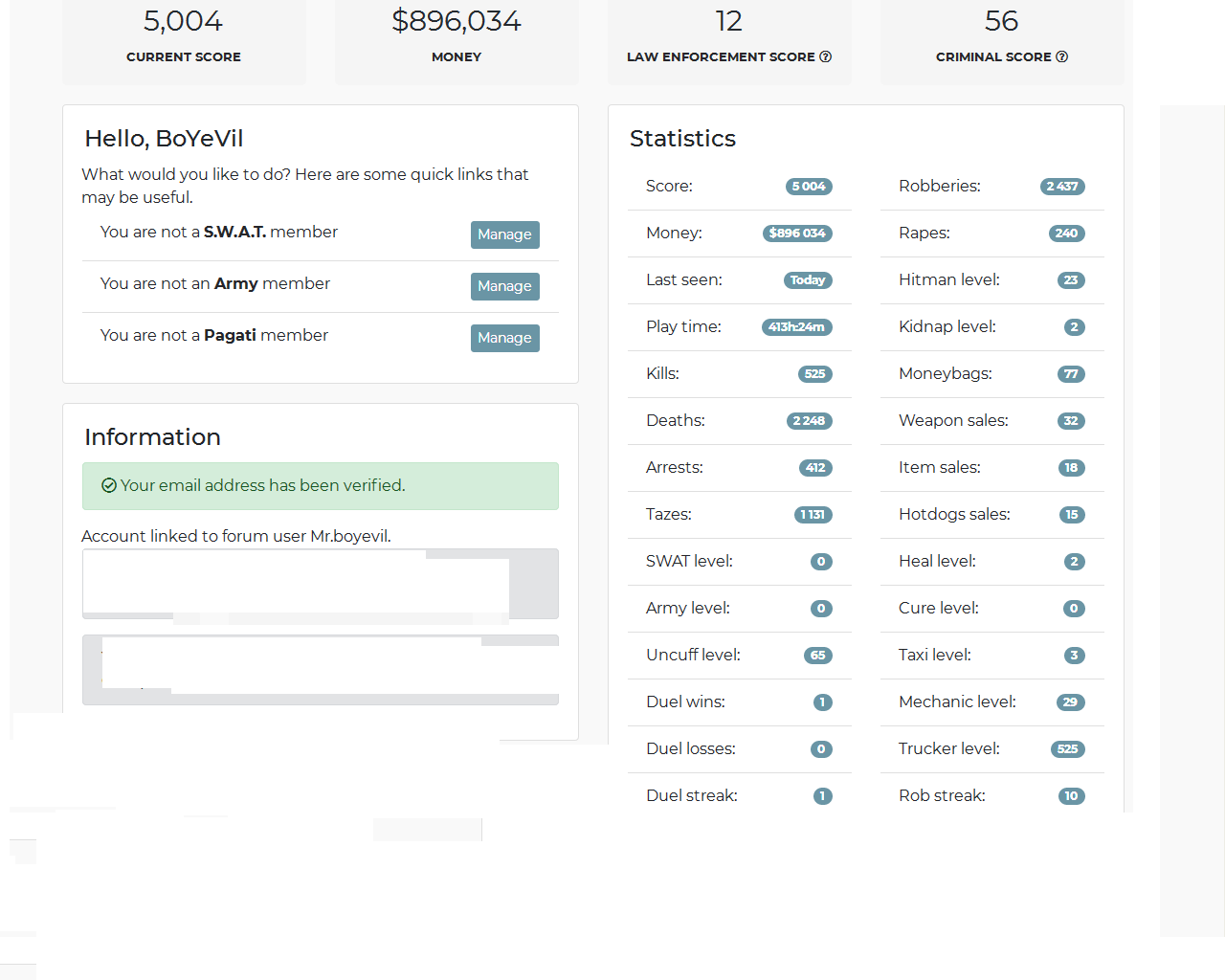The height and width of the screenshot is (980, 1225).
Task: Click Manage button for S.W.A.T. membership
Action: click(505, 234)
